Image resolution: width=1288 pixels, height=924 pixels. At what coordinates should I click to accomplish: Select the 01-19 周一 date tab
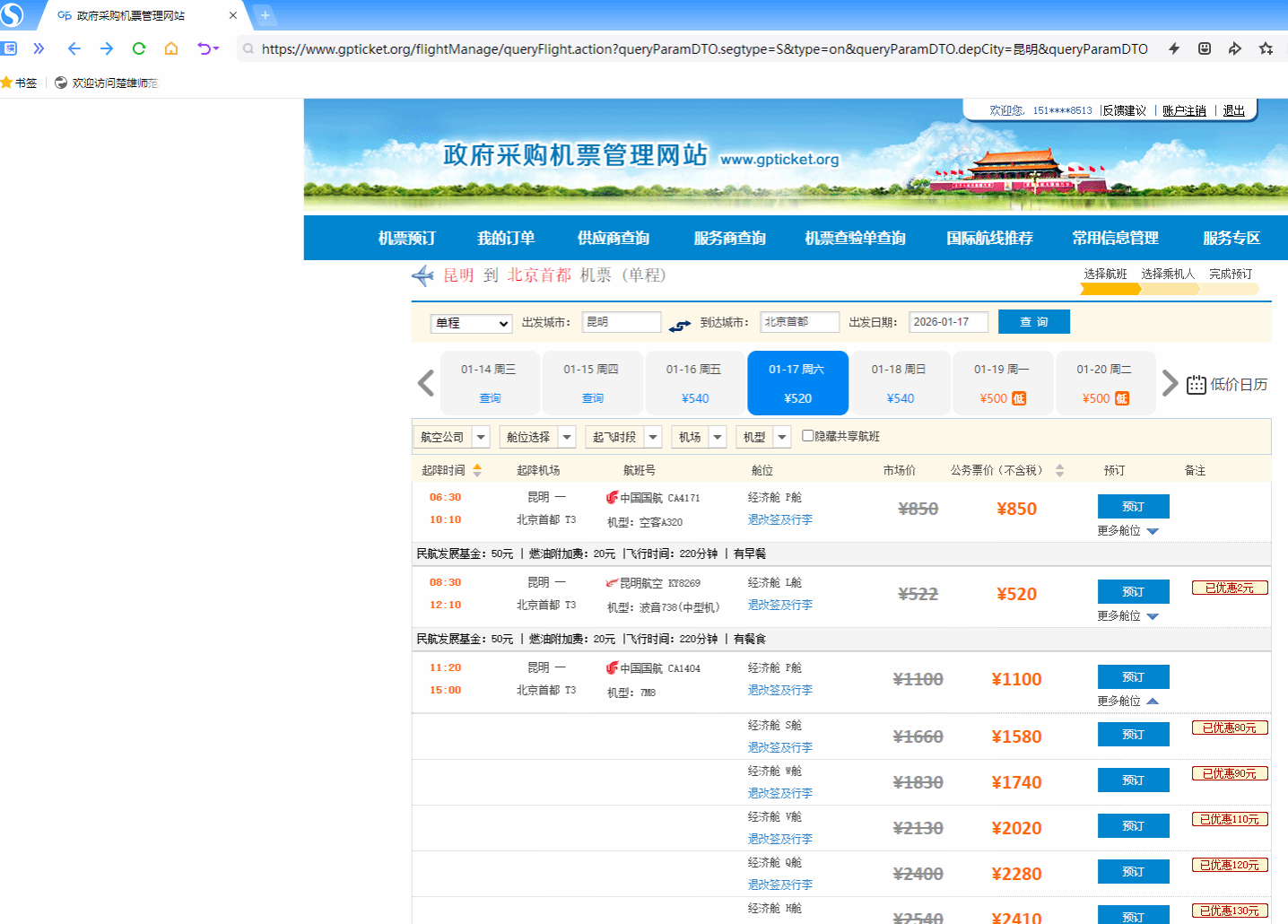1003,383
